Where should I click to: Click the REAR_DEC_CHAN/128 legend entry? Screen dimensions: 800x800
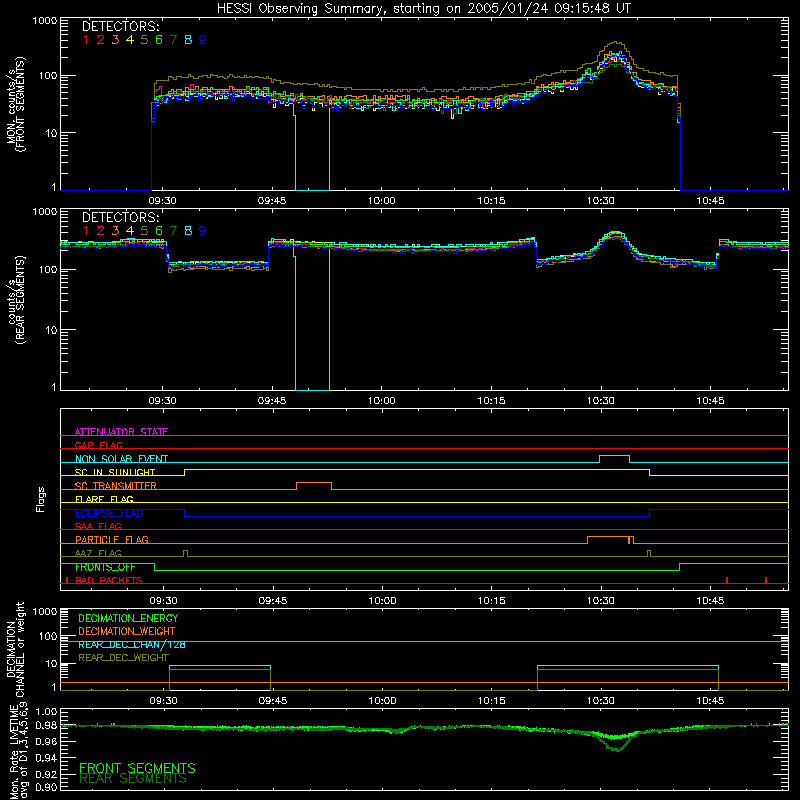click(132, 644)
